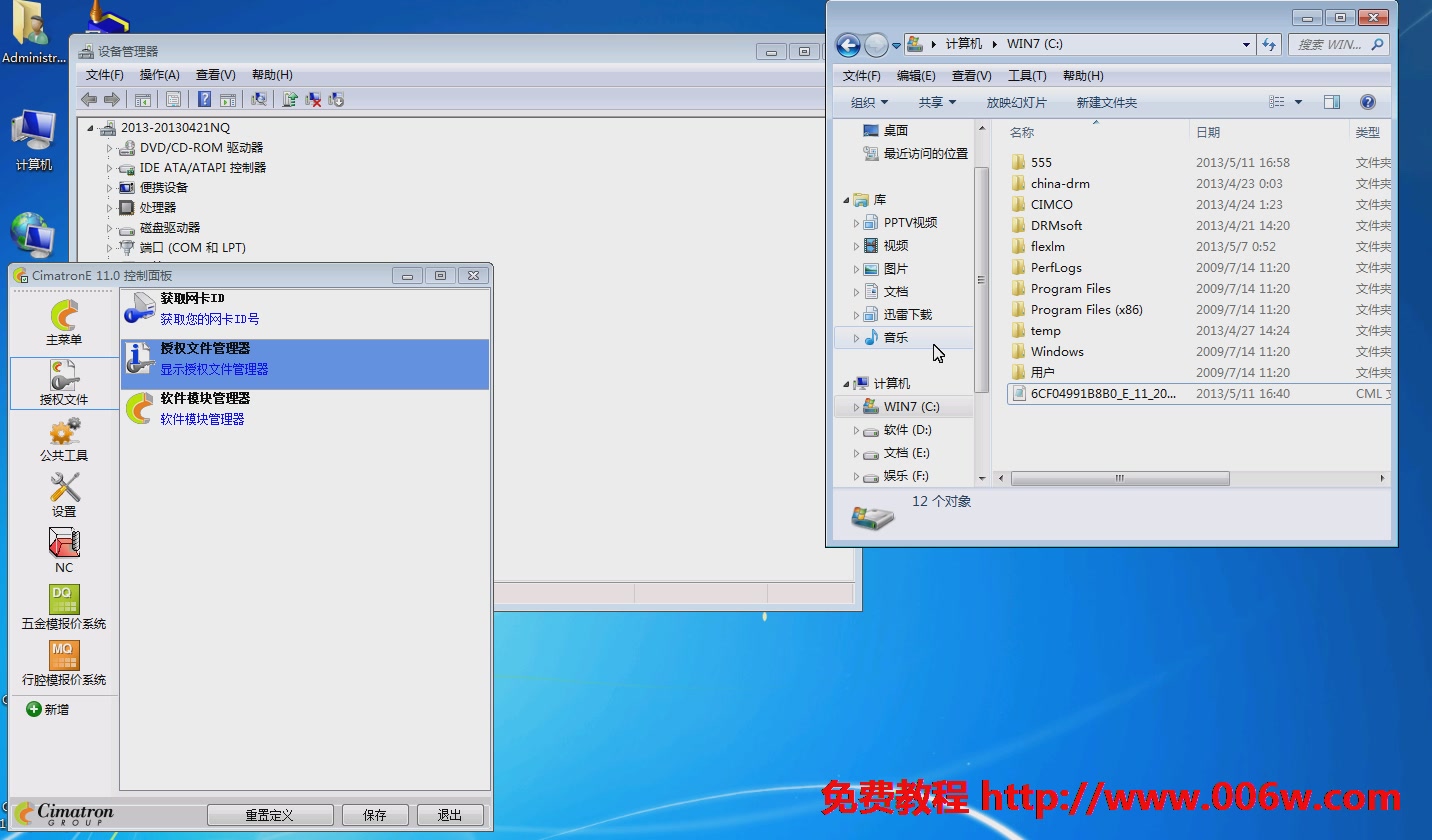Click the 重置定义 button
This screenshot has height=840, width=1432.
tap(270, 815)
